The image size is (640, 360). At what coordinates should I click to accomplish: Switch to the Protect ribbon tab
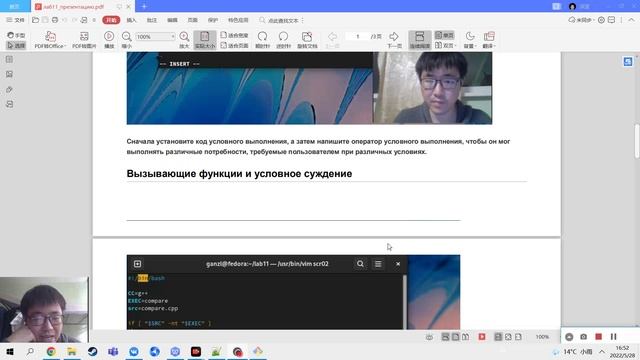click(x=213, y=20)
